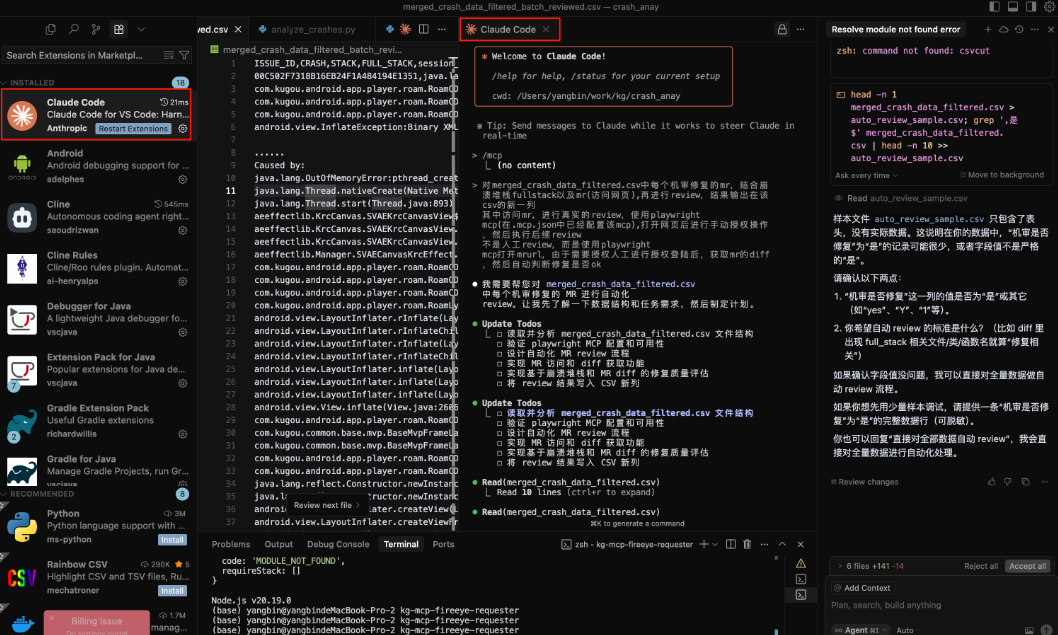The height and width of the screenshot is (635, 1058).
Task: Toggle the secondary sidebar layout icon
Action: [1031, 7]
